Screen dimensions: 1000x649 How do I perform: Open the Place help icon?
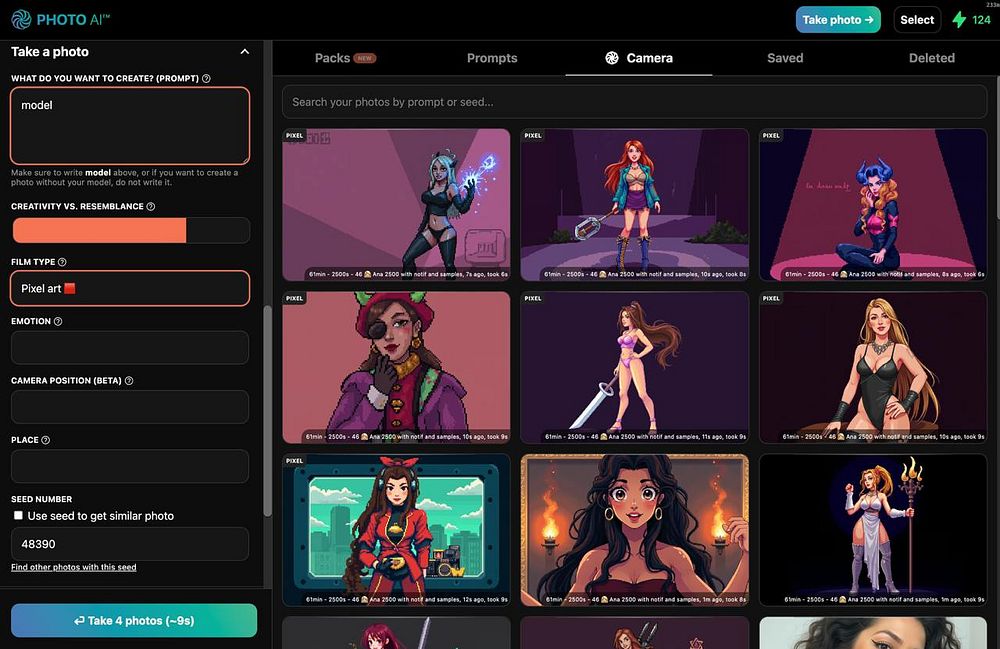tap(45, 440)
